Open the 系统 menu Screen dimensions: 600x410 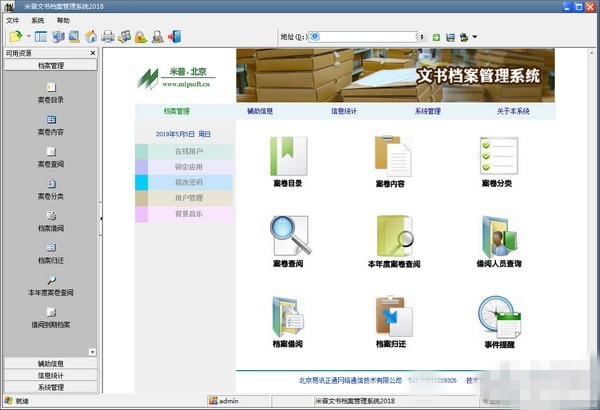point(38,20)
